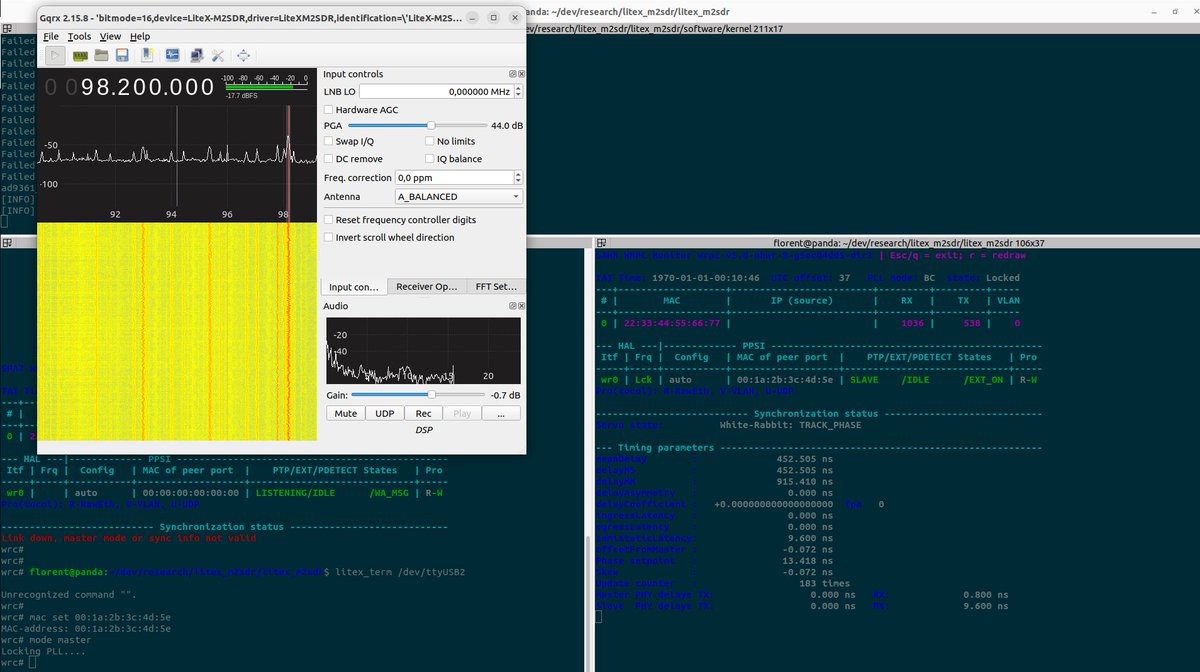Screen dimensions: 1200x672
Task: Click the UDP streaming button
Action: [385, 413]
